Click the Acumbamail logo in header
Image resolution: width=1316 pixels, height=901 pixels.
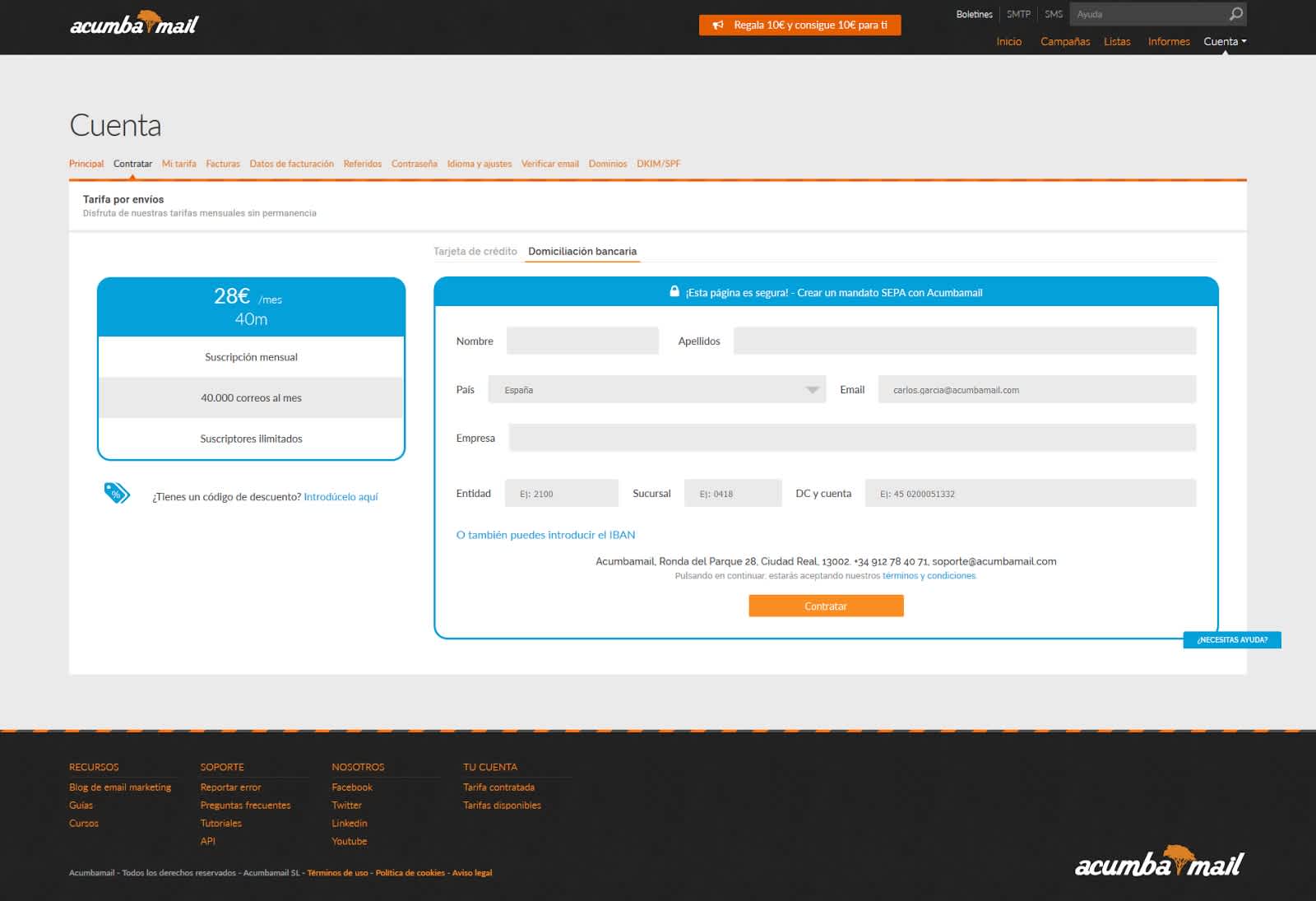[x=134, y=23]
